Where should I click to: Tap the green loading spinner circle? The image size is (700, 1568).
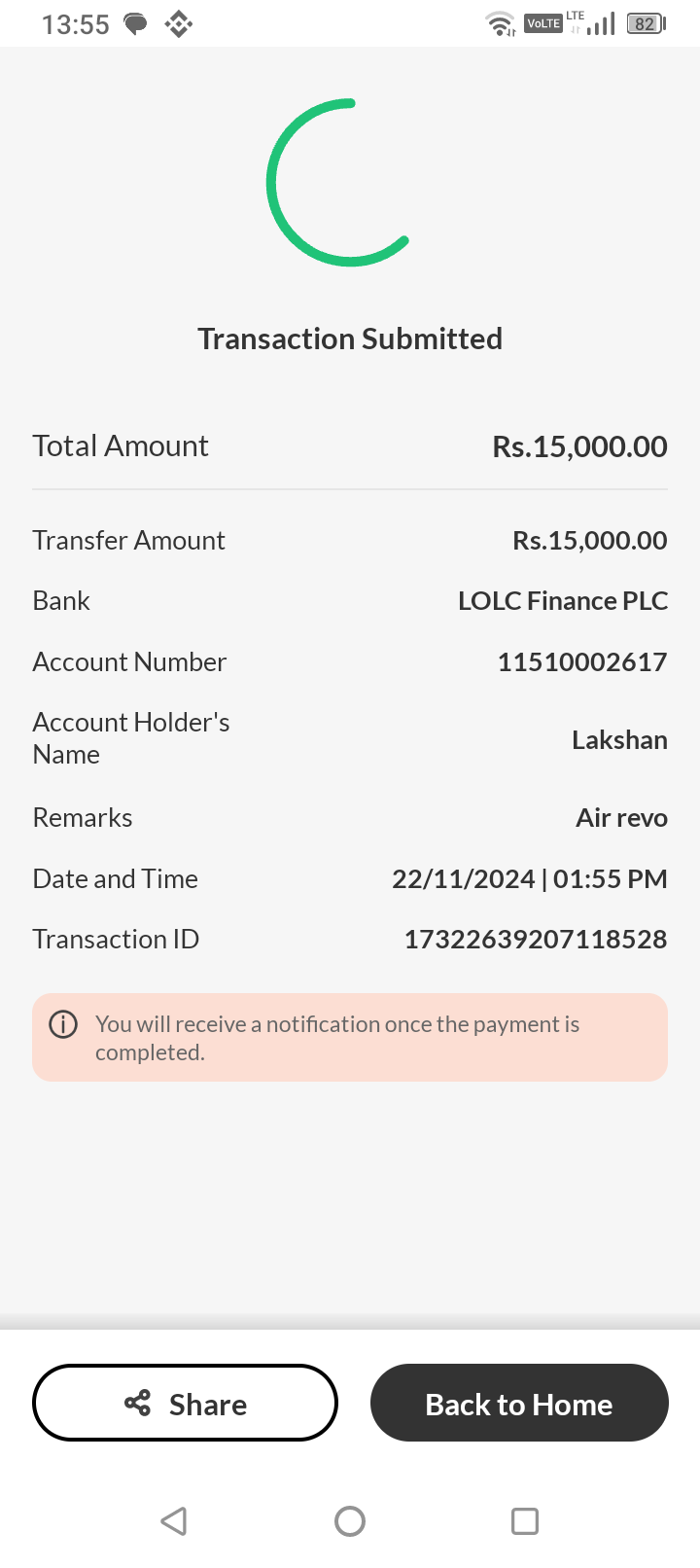click(x=338, y=183)
